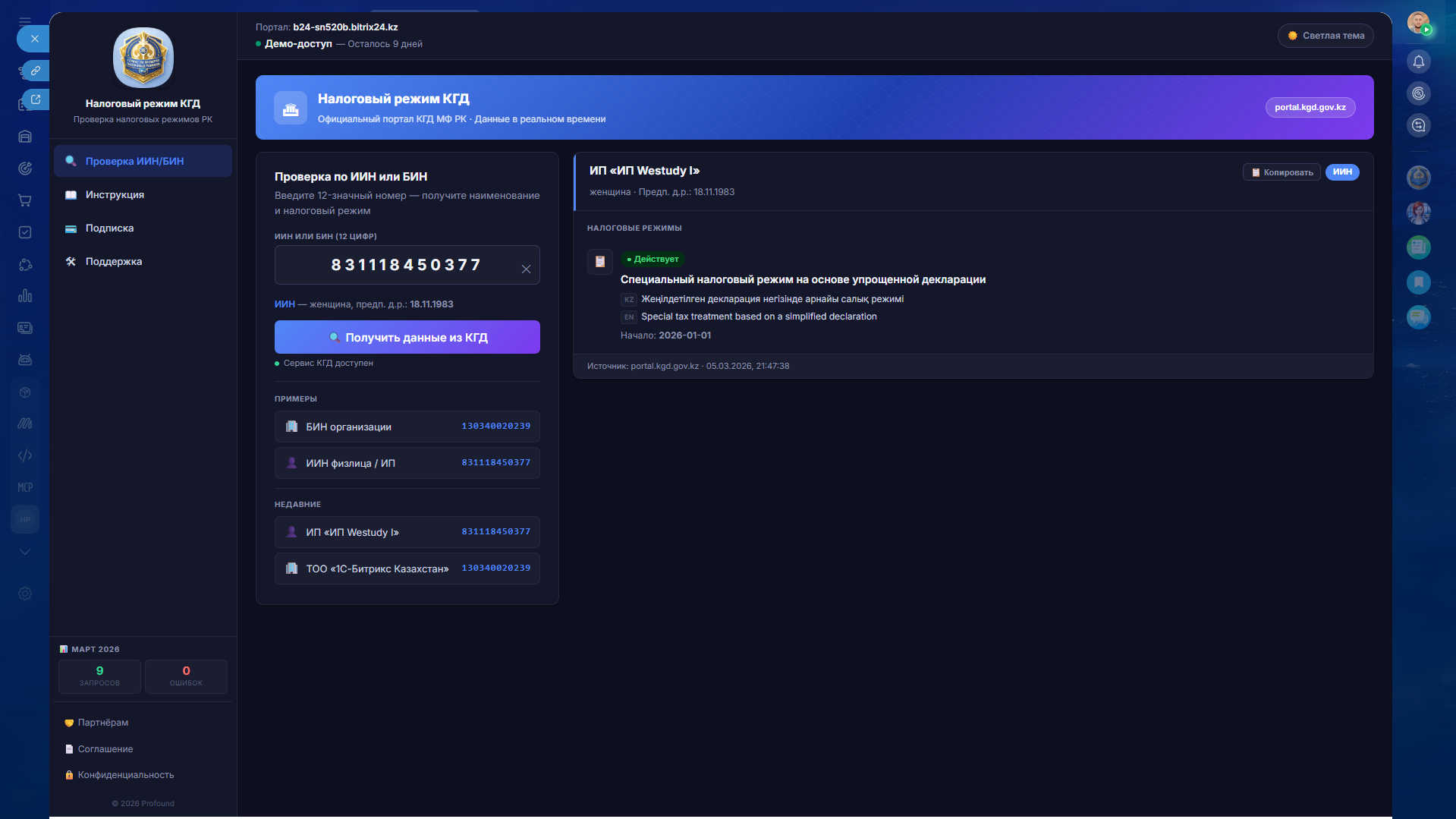Click Получить данные из КГД button
This screenshot has height=819, width=1456.
pos(407,337)
